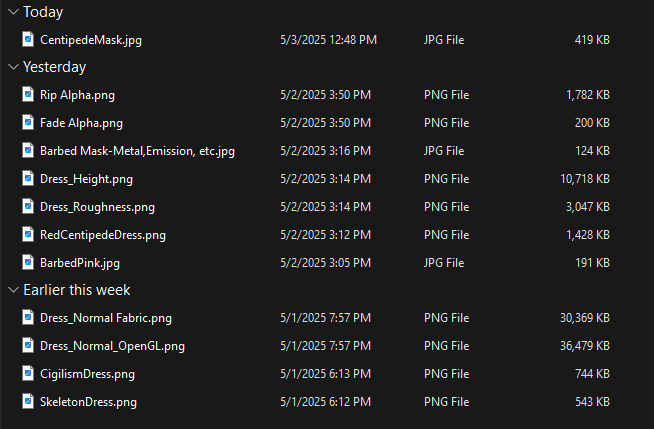654x429 pixels.
Task: Click the 5/3/2025 12:48 PM date cell
Action: pos(329,40)
